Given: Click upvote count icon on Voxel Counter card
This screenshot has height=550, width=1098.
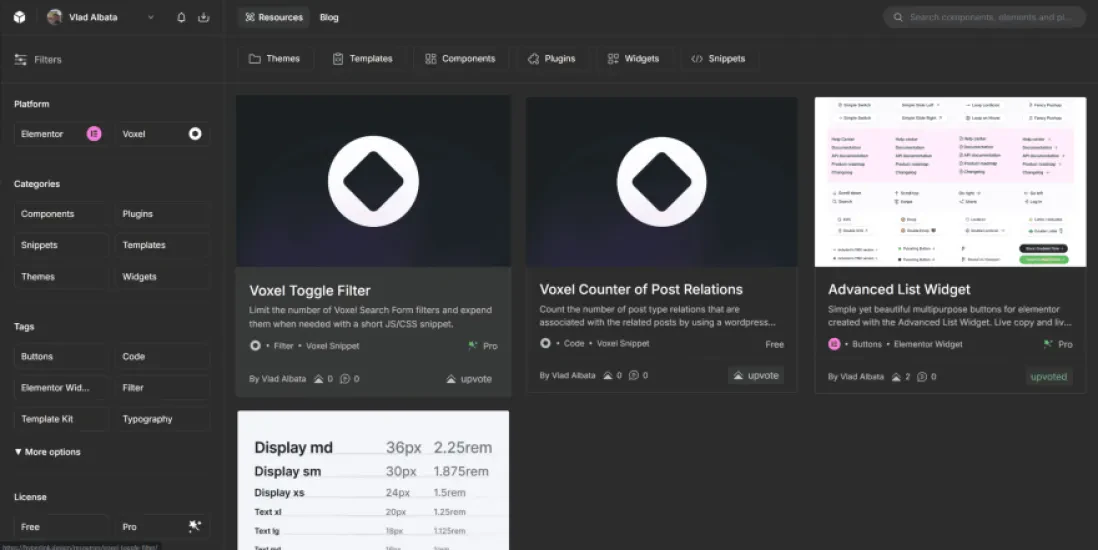Looking at the screenshot, I should 608,376.
